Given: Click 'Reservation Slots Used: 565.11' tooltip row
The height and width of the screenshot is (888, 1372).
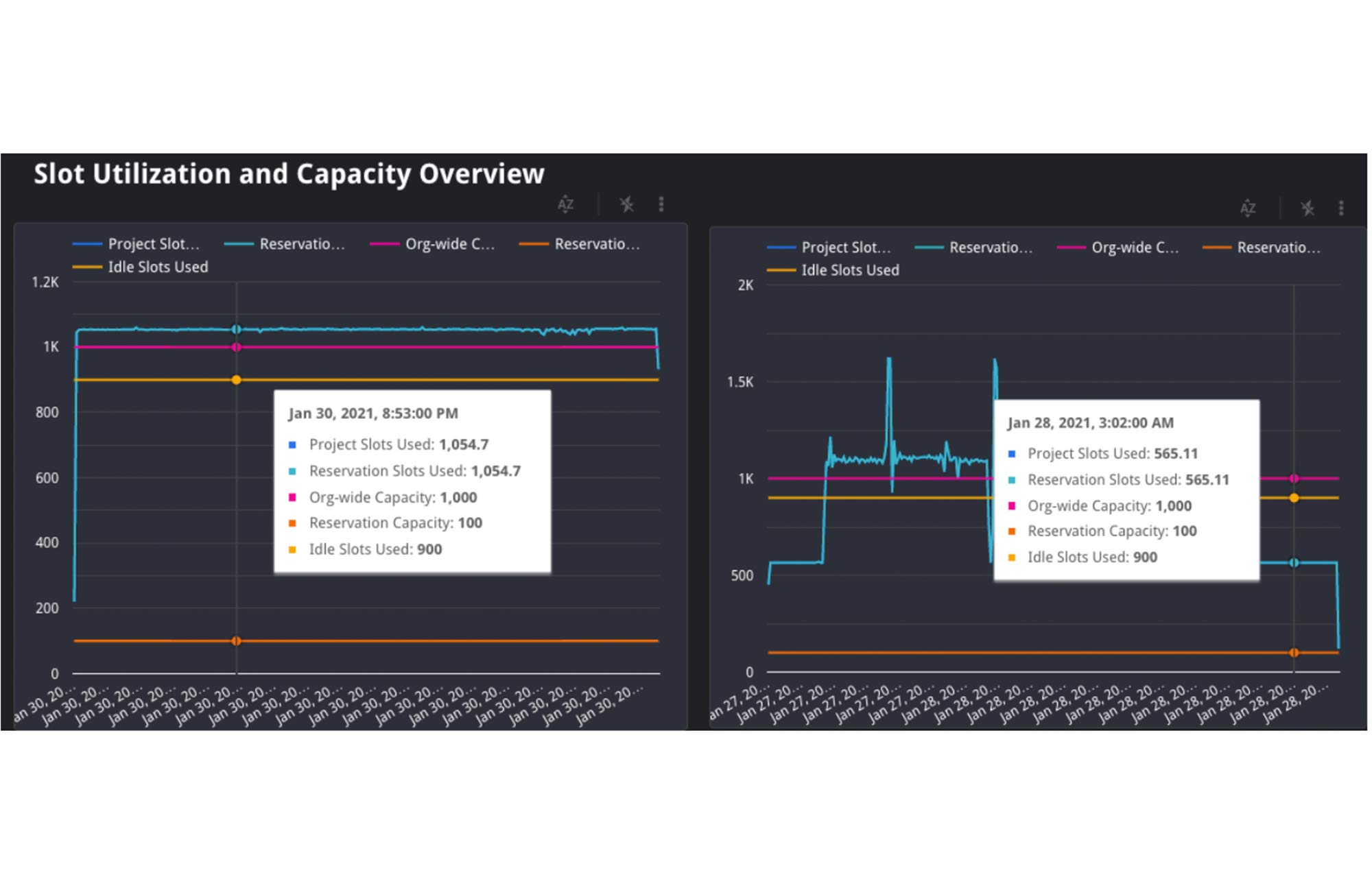Looking at the screenshot, I should pos(1119,480).
